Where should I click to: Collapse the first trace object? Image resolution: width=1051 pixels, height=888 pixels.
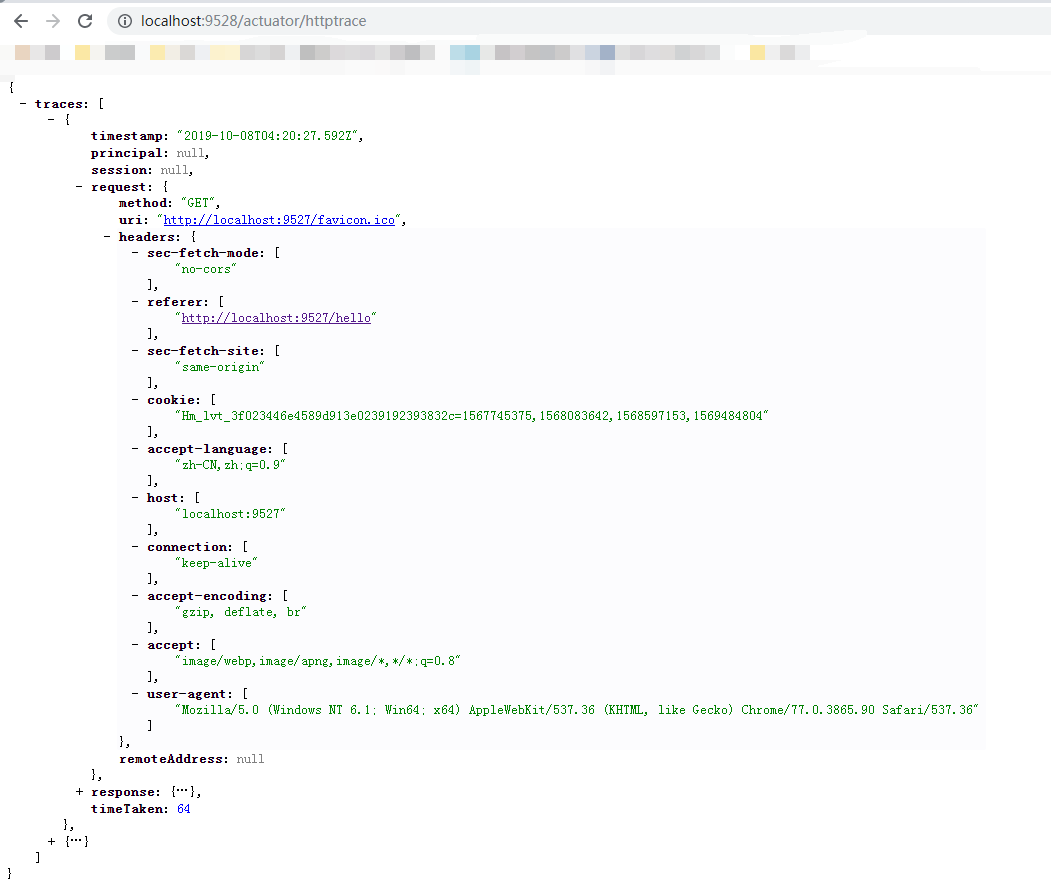[51, 119]
